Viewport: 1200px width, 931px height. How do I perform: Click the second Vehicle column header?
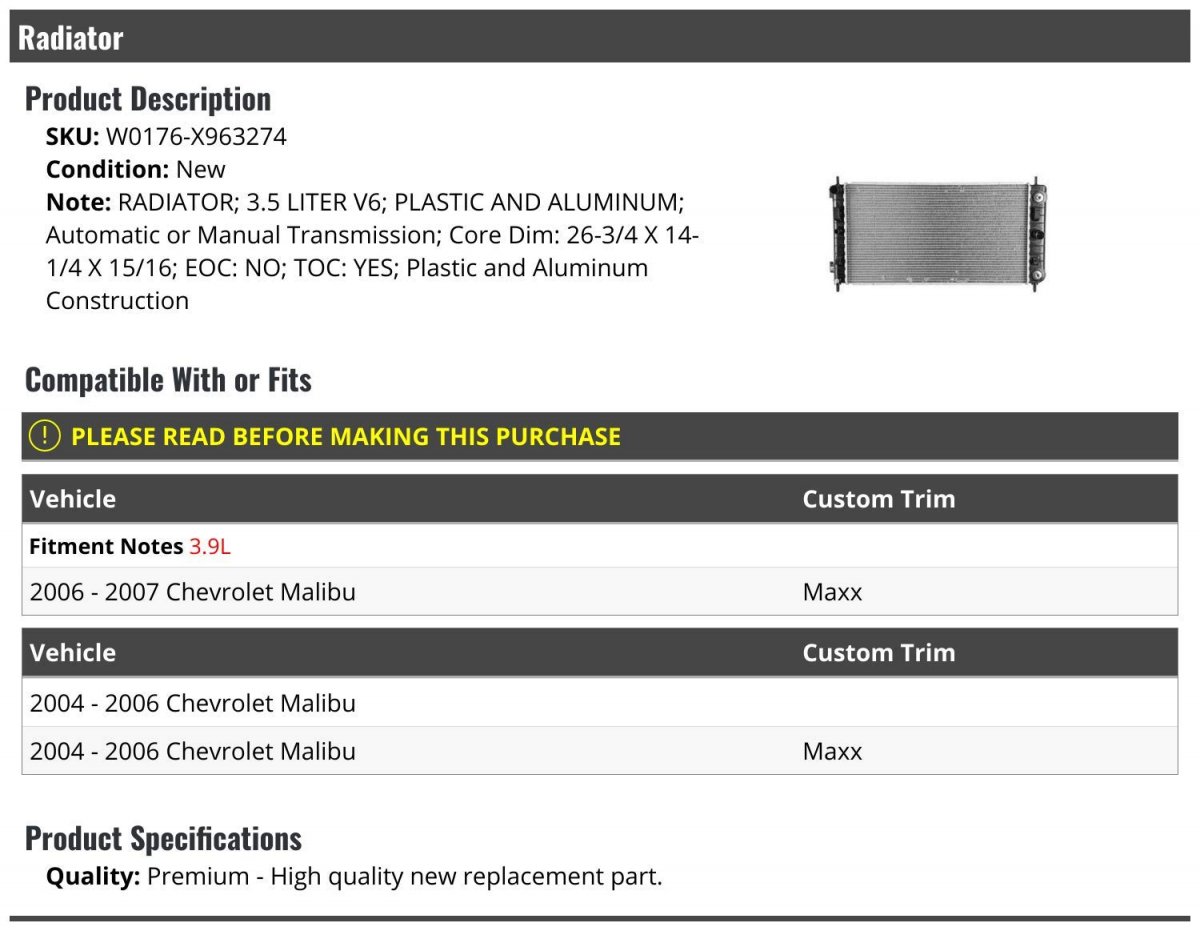tap(73, 653)
